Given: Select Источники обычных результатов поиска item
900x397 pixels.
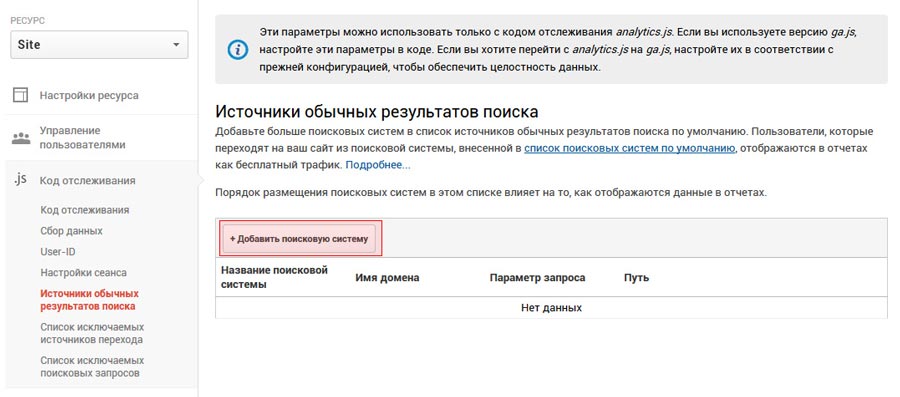Looking at the screenshot, I should [90, 299].
